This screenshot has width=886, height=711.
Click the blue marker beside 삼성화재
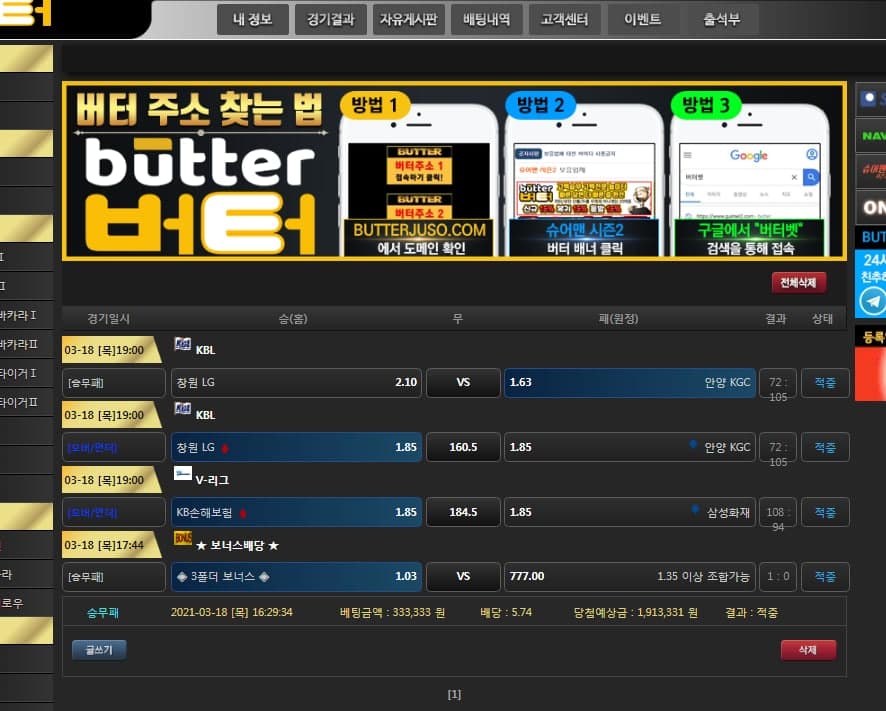click(x=694, y=510)
